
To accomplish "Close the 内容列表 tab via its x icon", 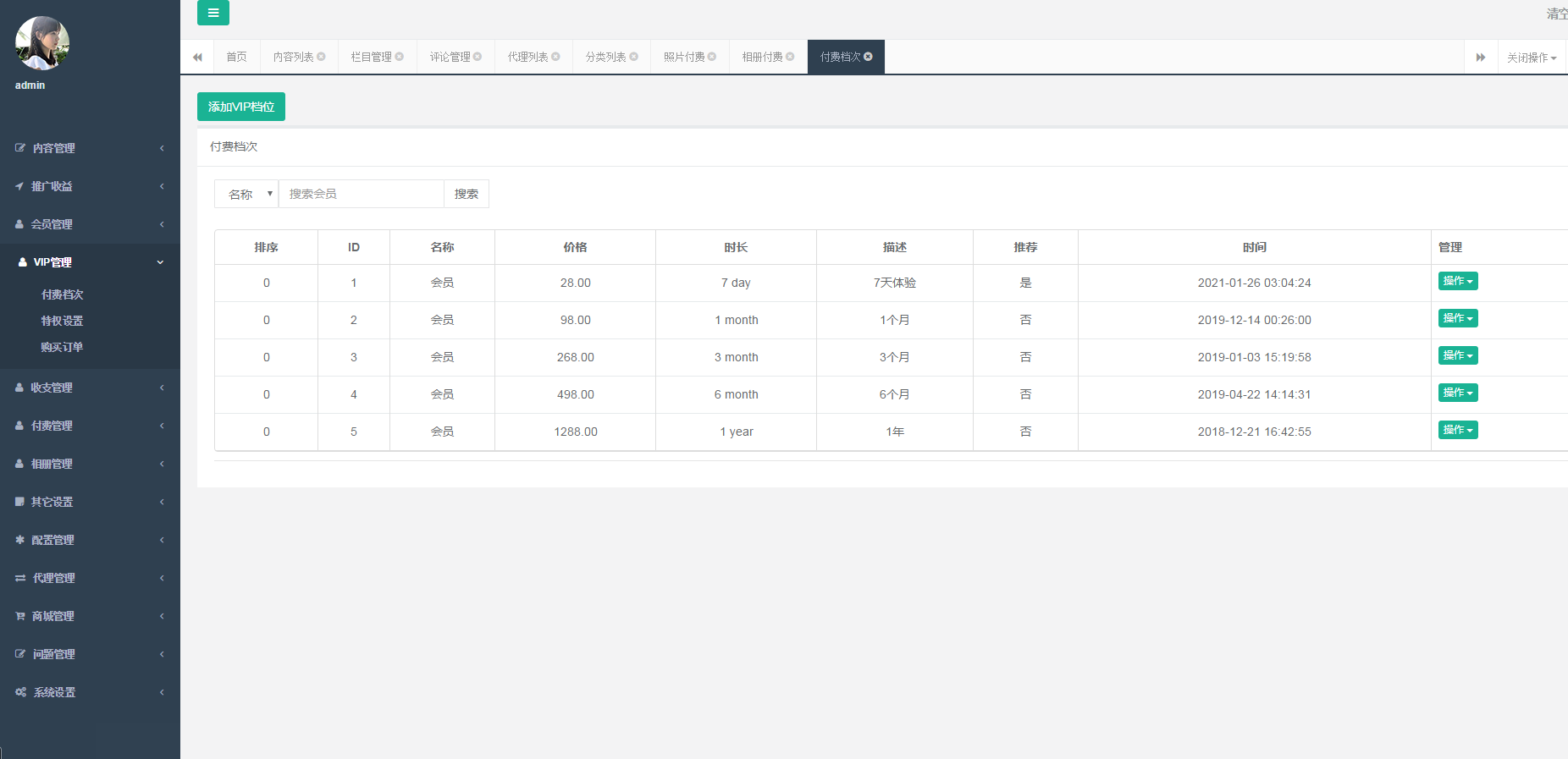I will [321, 57].
